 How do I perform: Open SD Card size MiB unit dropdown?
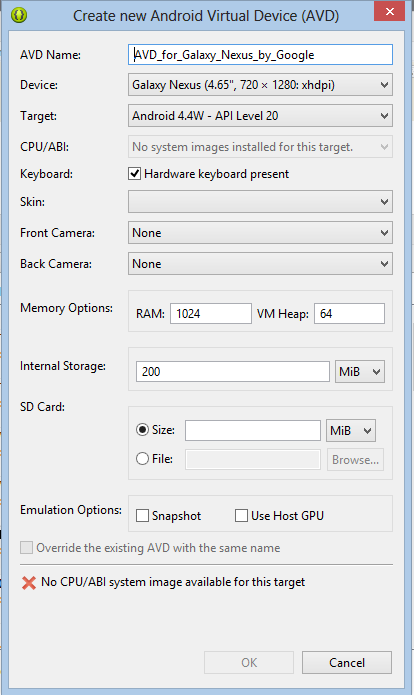pos(351,430)
